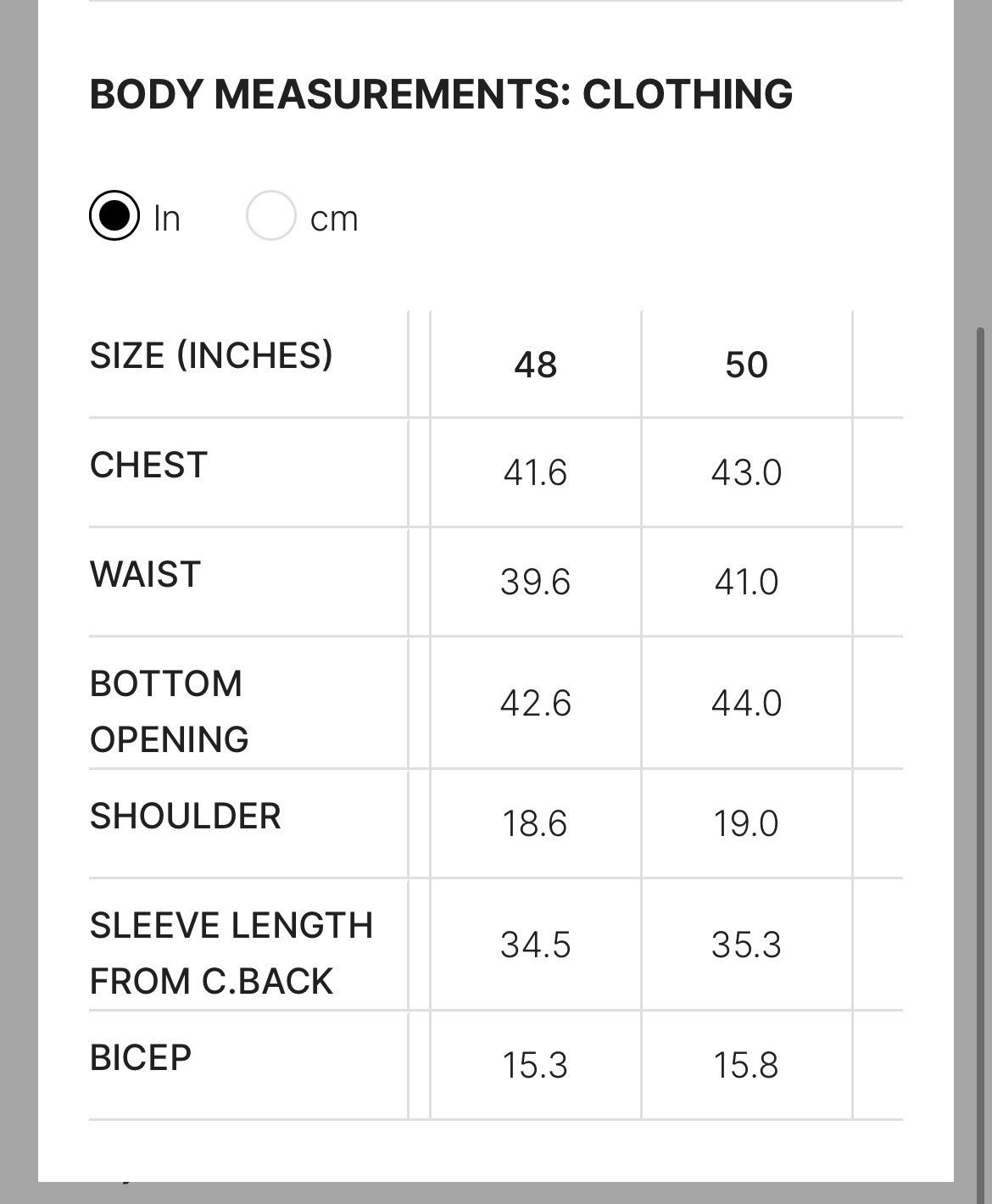Image resolution: width=992 pixels, height=1204 pixels.
Task: Click the SHOULDER row label
Action: pyautogui.click(x=185, y=817)
